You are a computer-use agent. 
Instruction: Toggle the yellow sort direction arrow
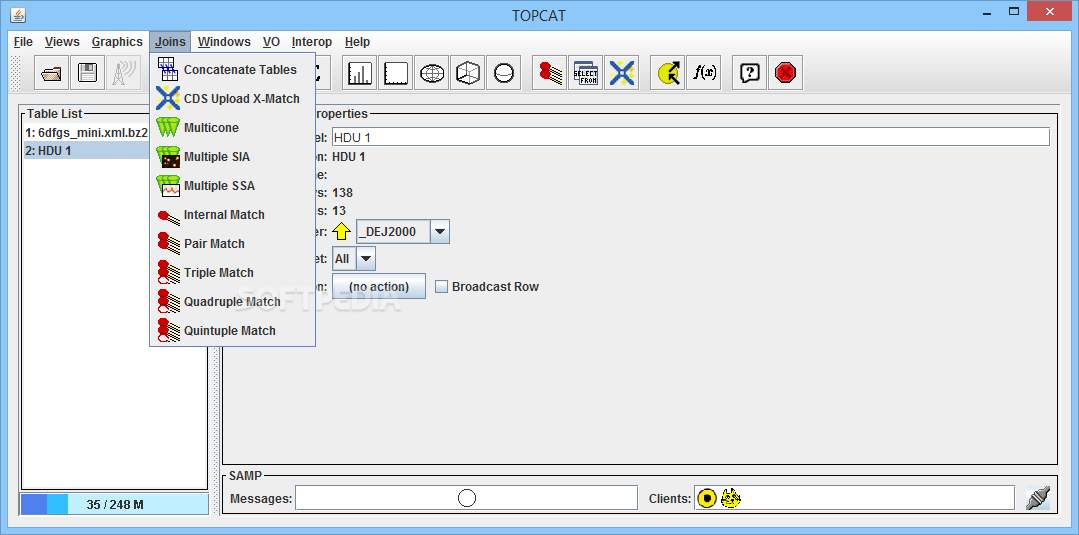pos(341,232)
